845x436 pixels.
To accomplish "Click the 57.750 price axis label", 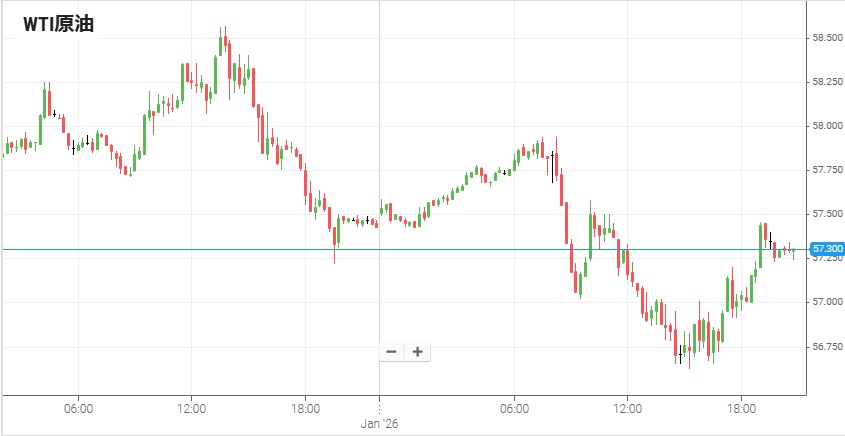I will 827,170.
